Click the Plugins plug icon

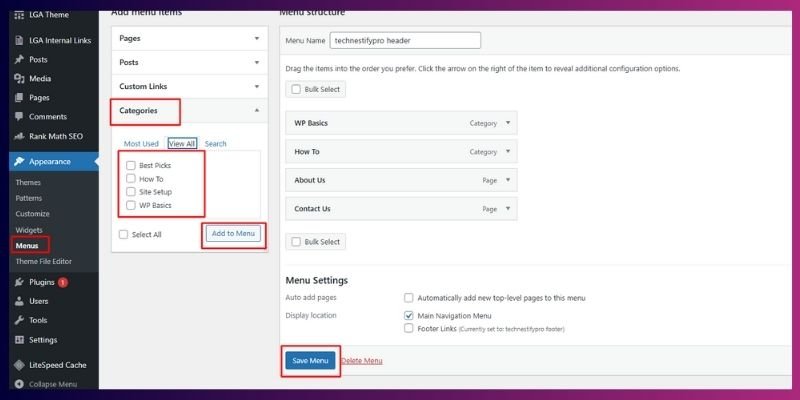pos(19,282)
